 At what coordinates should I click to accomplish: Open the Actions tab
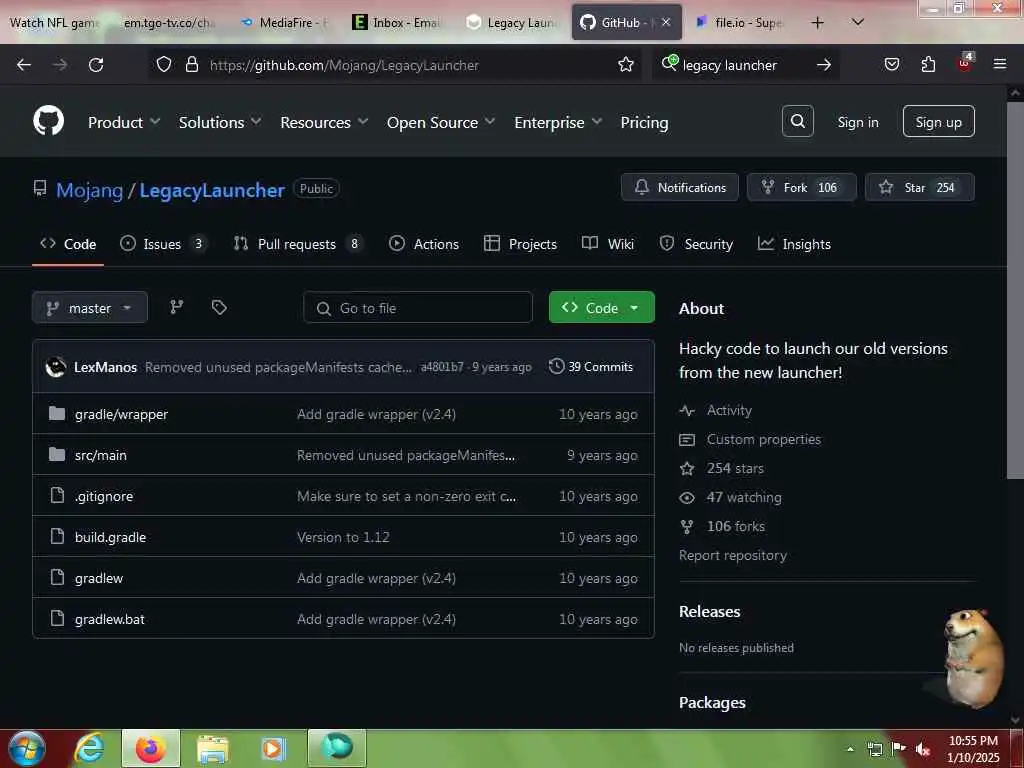coord(424,244)
